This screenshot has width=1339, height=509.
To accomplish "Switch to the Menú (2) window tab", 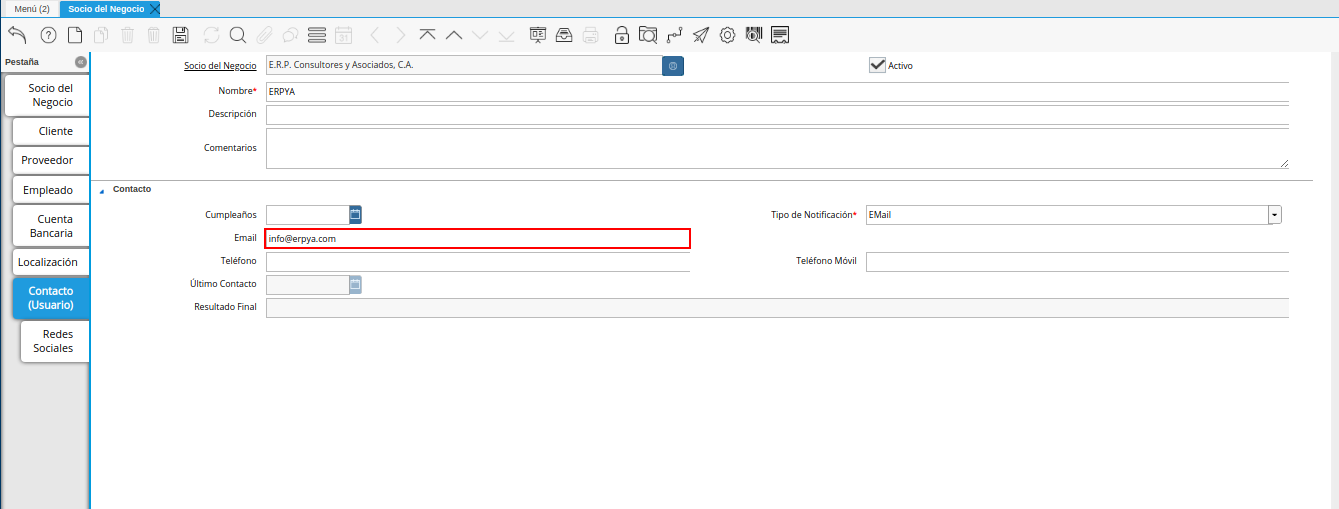I will 31,8.
